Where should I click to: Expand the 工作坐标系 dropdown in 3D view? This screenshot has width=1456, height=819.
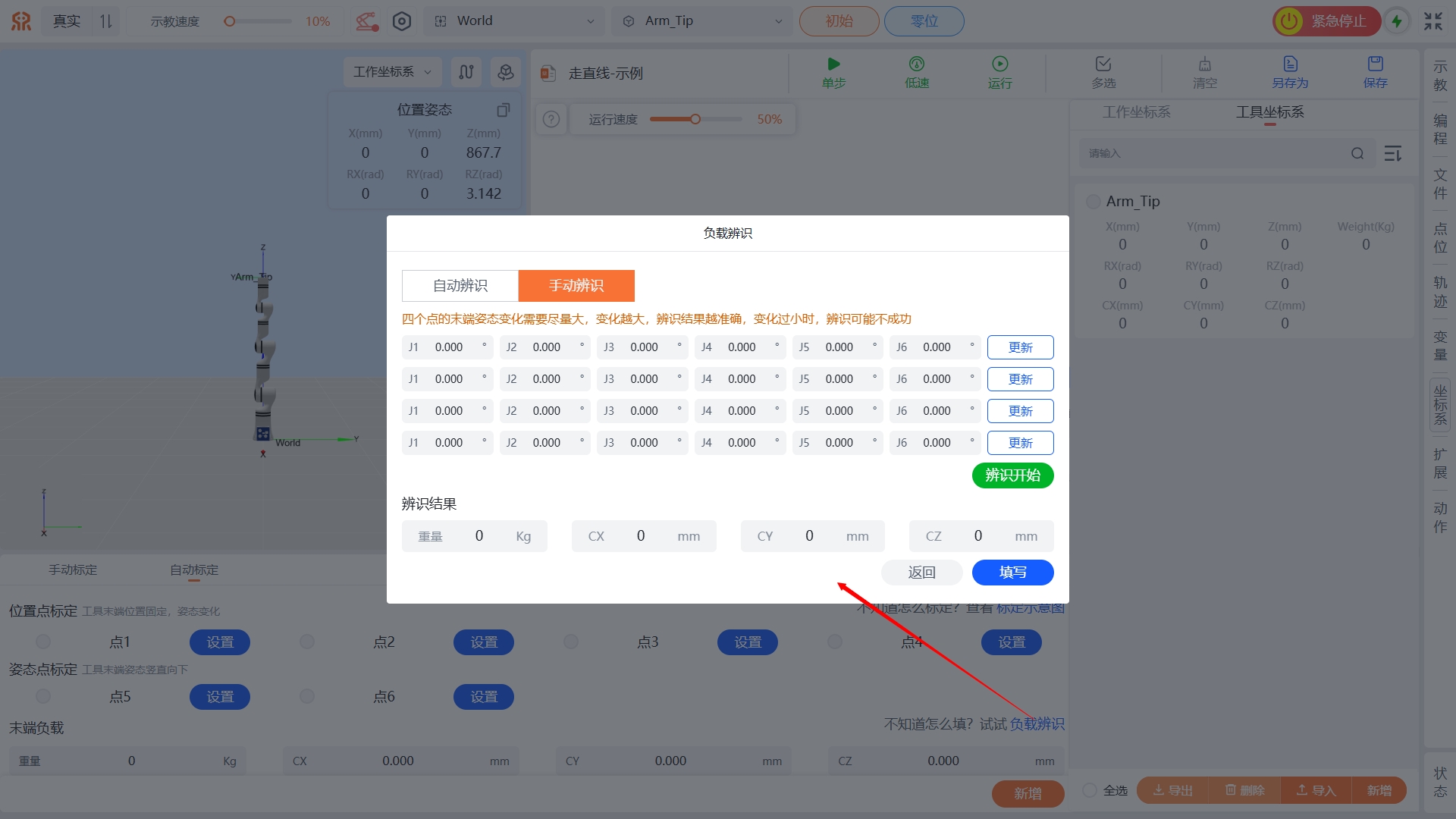(x=392, y=72)
